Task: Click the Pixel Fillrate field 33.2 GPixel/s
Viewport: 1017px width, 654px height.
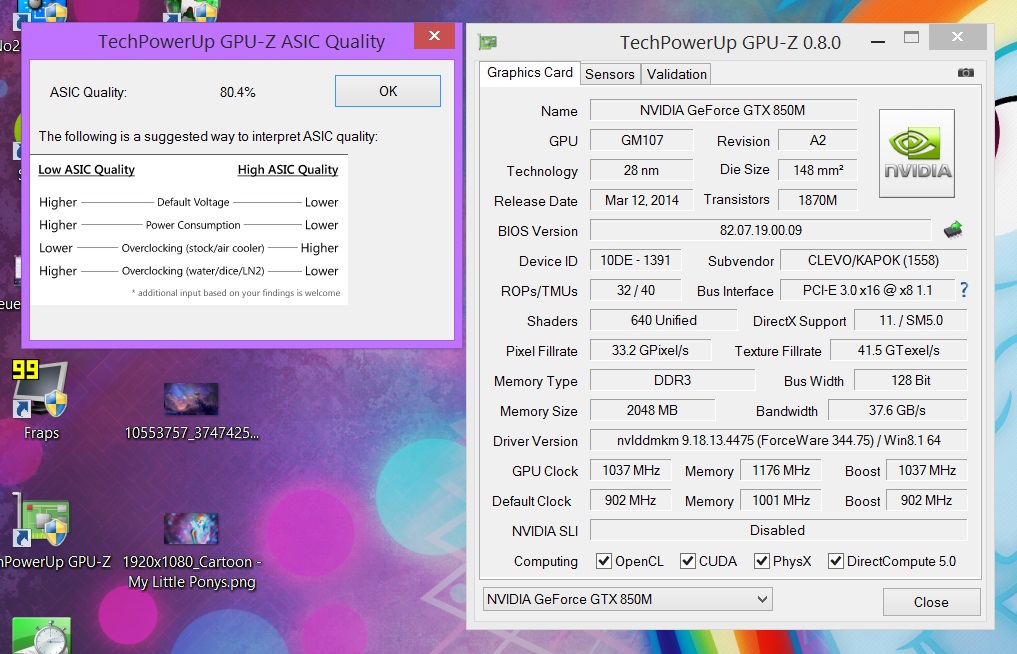Action: (x=650, y=350)
